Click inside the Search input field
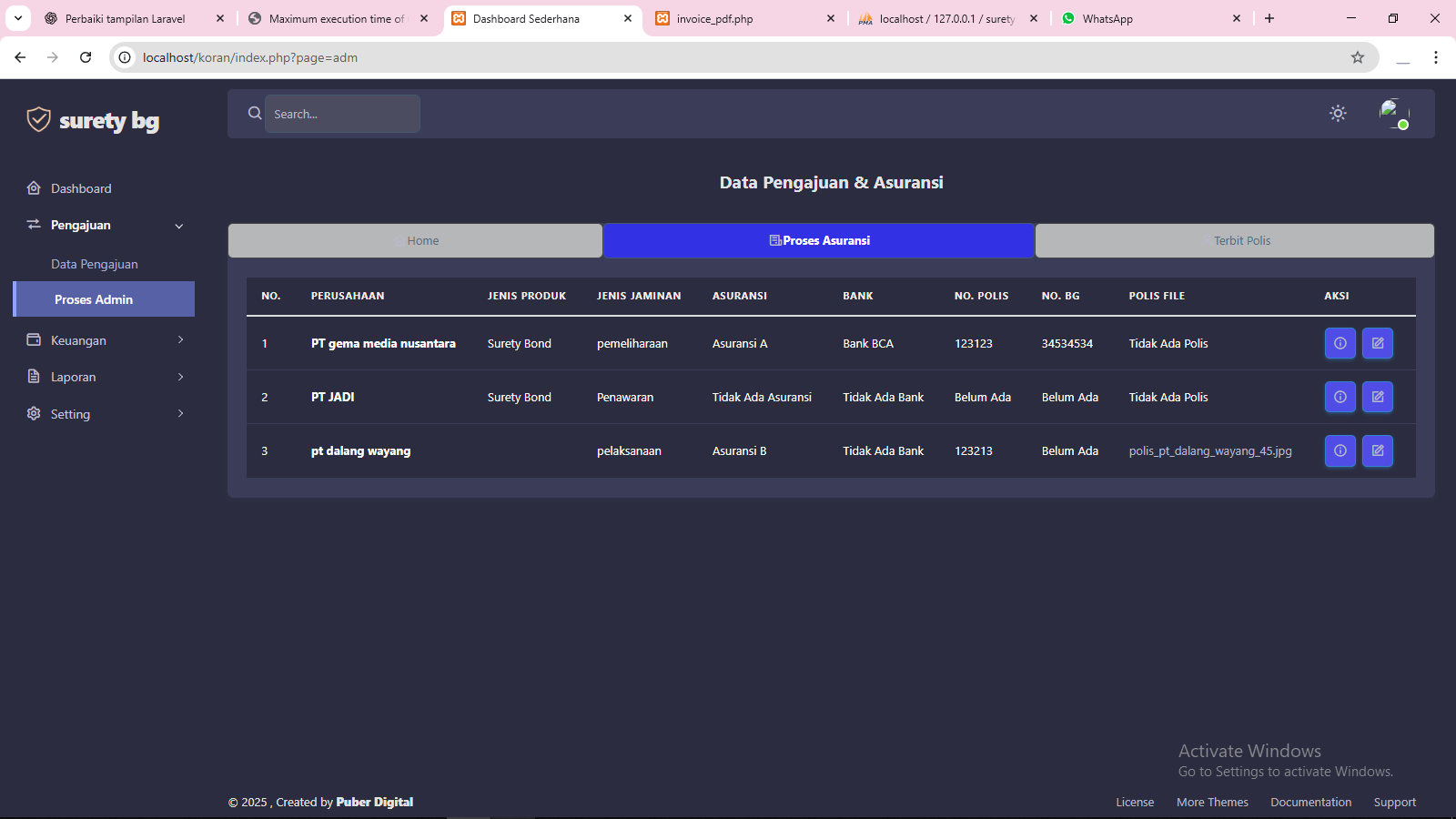This screenshot has width=1456, height=819. (x=342, y=114)
